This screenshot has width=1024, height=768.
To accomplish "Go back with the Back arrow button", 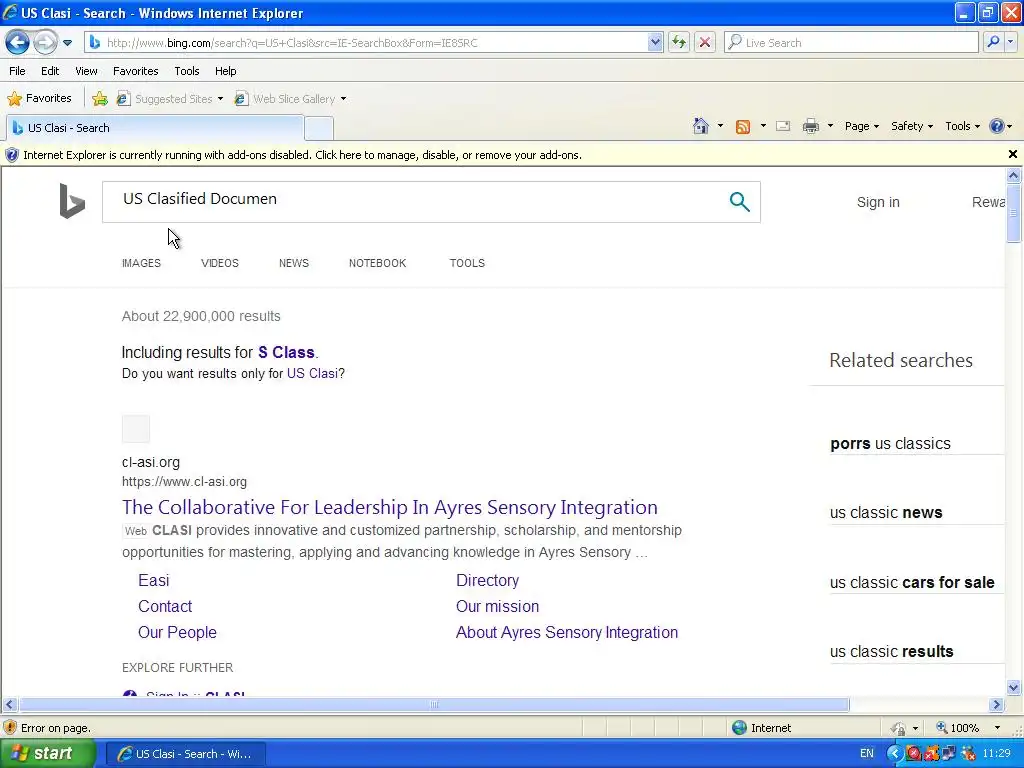I will (x=18, y=42).
